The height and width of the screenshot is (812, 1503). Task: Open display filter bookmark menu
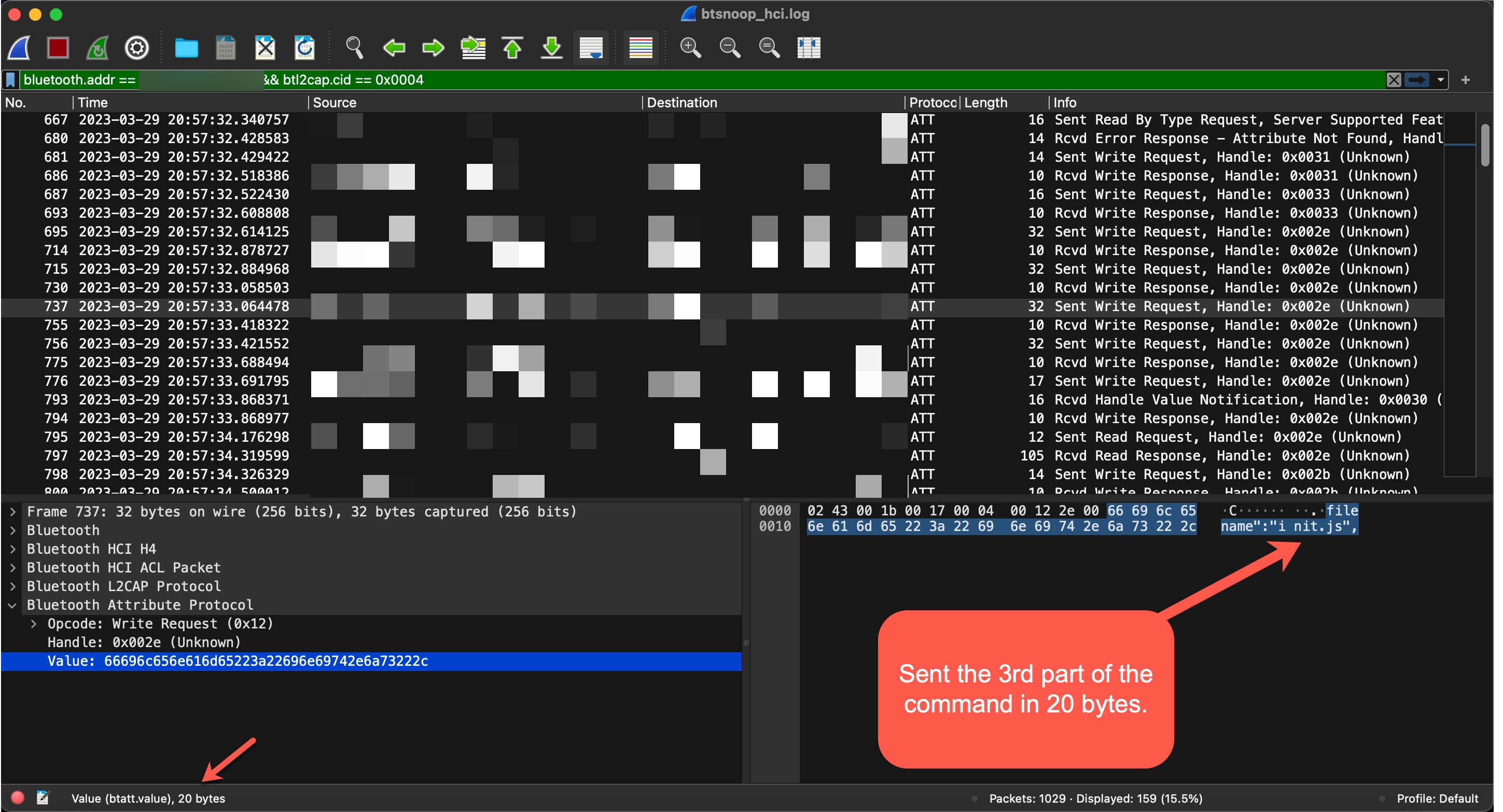[10, 80]
